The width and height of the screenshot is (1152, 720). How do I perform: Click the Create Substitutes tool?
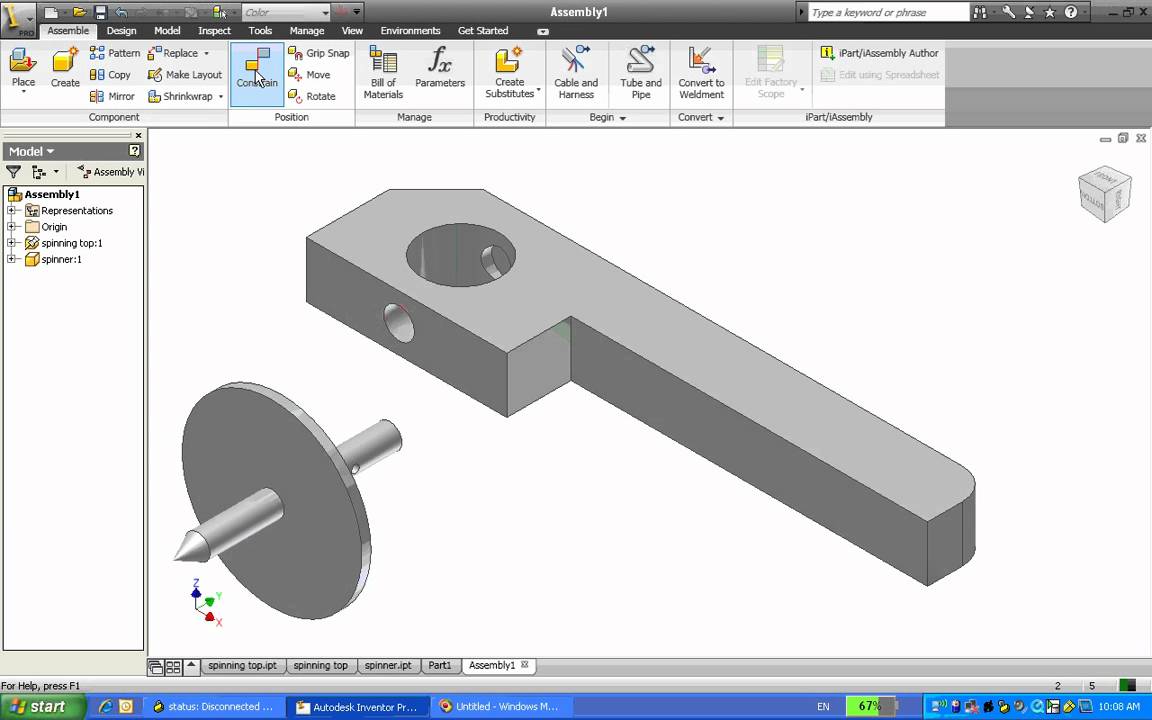tap(509, 73)
